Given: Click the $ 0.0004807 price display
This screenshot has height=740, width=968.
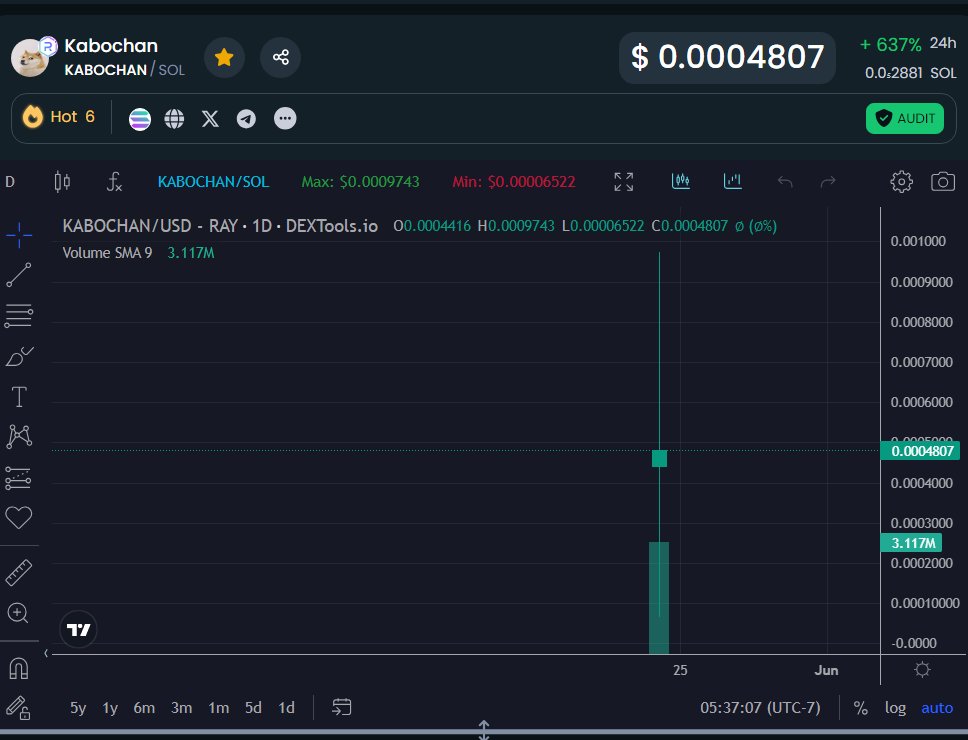Looking at the screenshot, I should (x=727, y=57).
